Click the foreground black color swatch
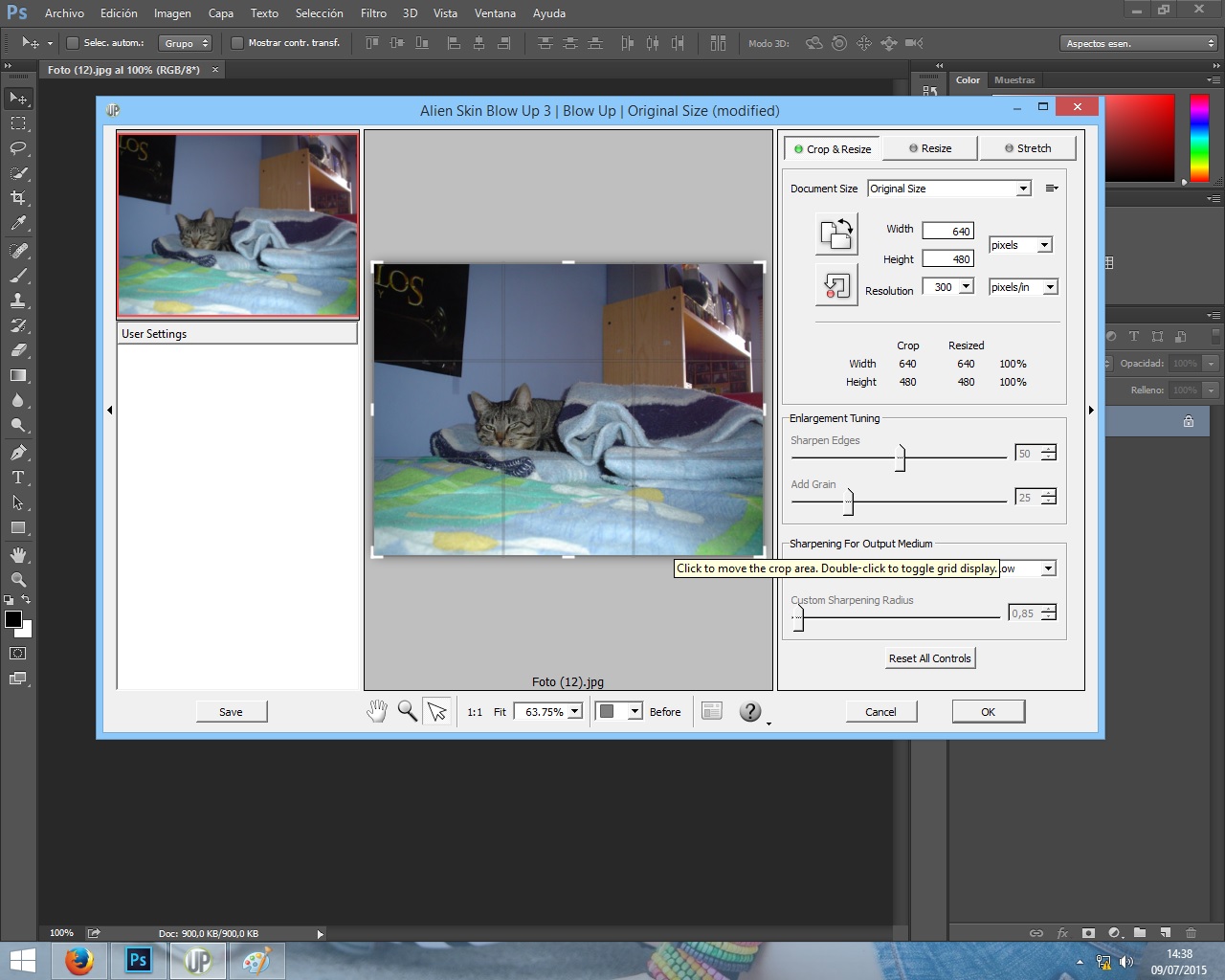This screenshot has width=1225, height=980. point(13,619)
